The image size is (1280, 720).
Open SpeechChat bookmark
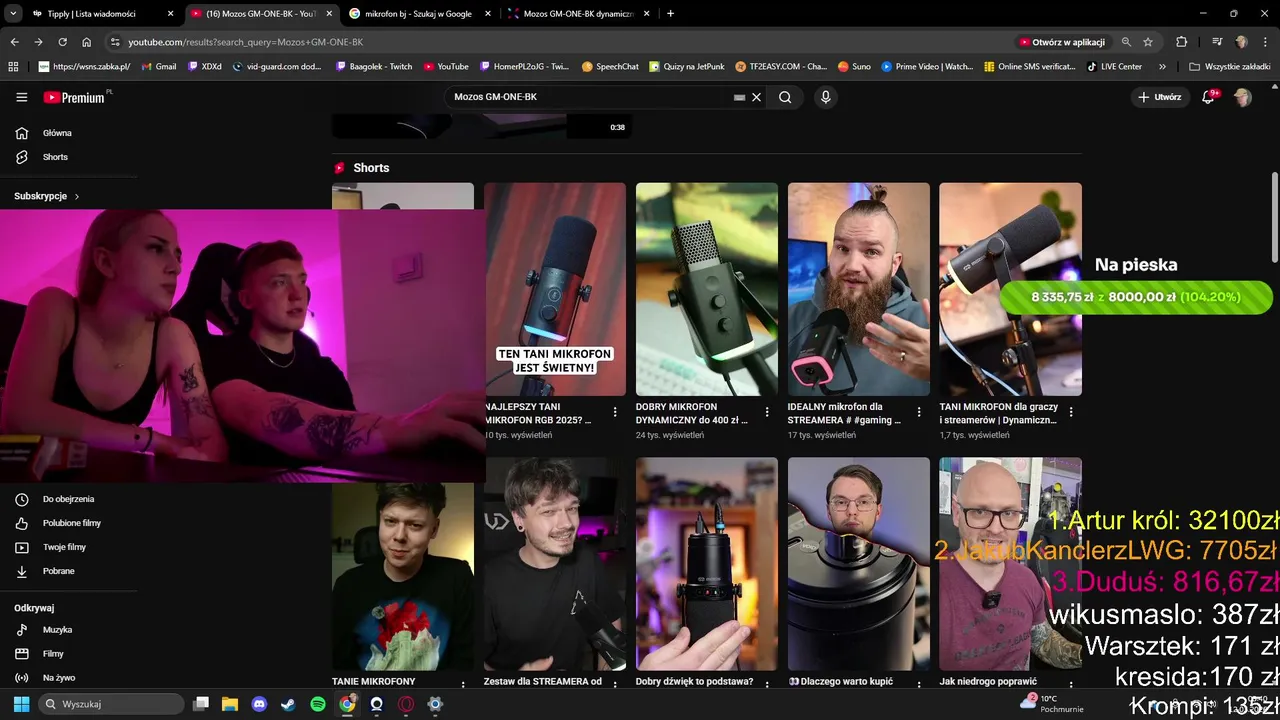(609, 67)
